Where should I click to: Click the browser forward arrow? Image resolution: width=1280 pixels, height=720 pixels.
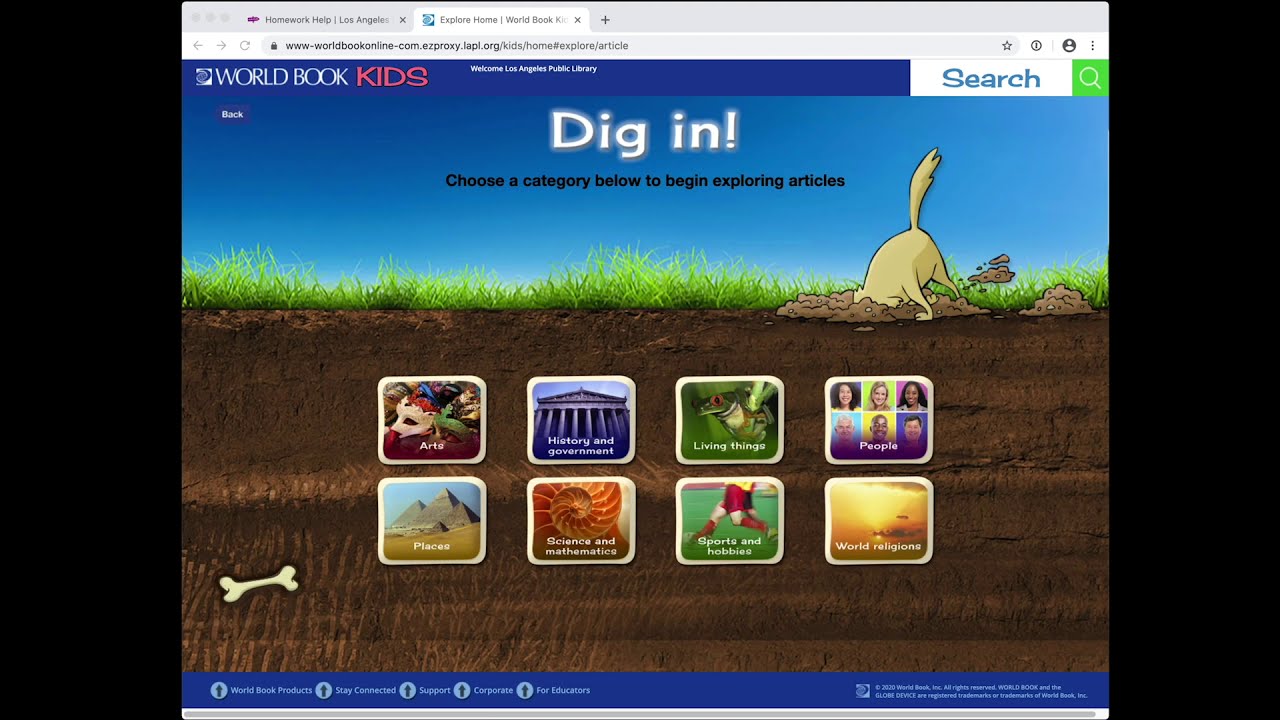(x=221, y=45)
